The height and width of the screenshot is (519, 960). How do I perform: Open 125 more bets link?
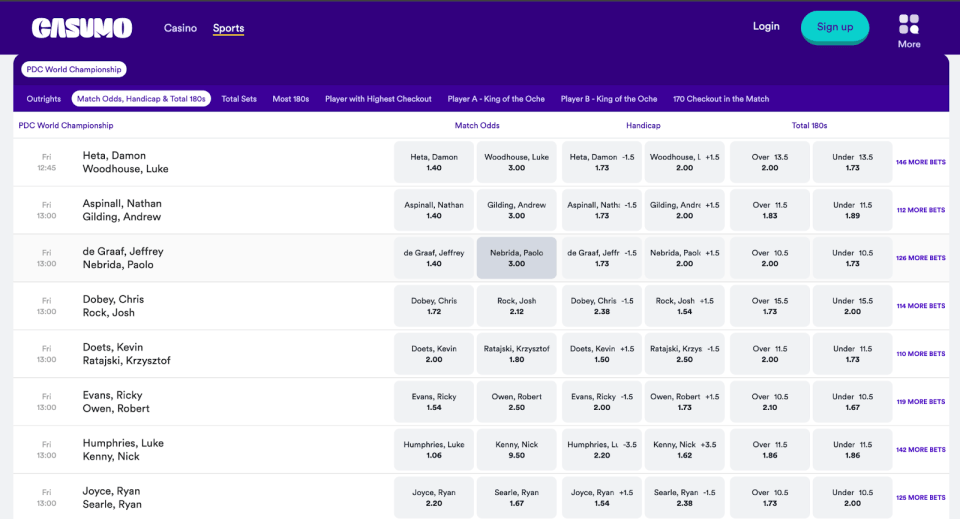pyautogui.click(x=921, y=498)
